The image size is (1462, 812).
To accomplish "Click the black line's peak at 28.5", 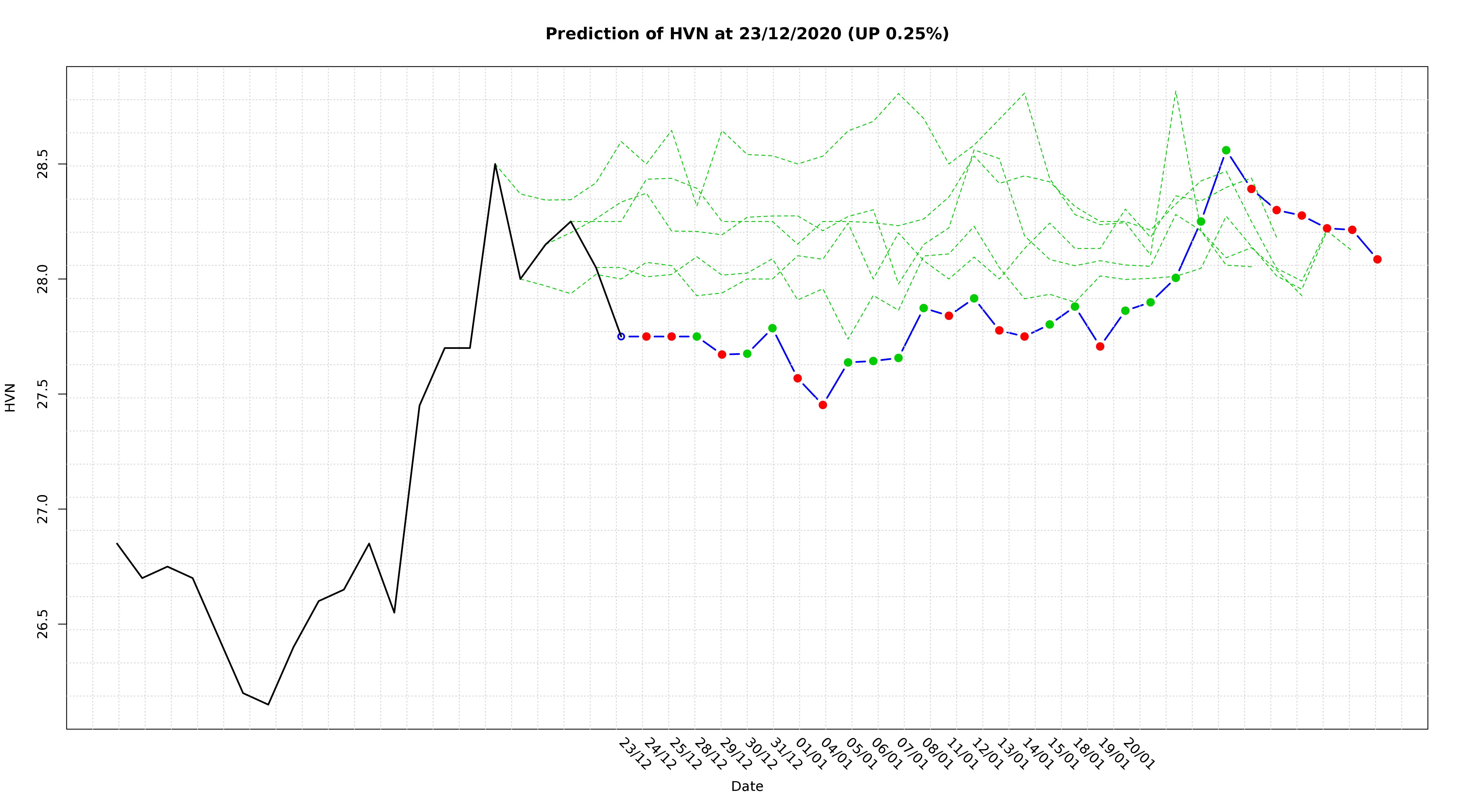I will pyautogui.click(x=495, y=165).
